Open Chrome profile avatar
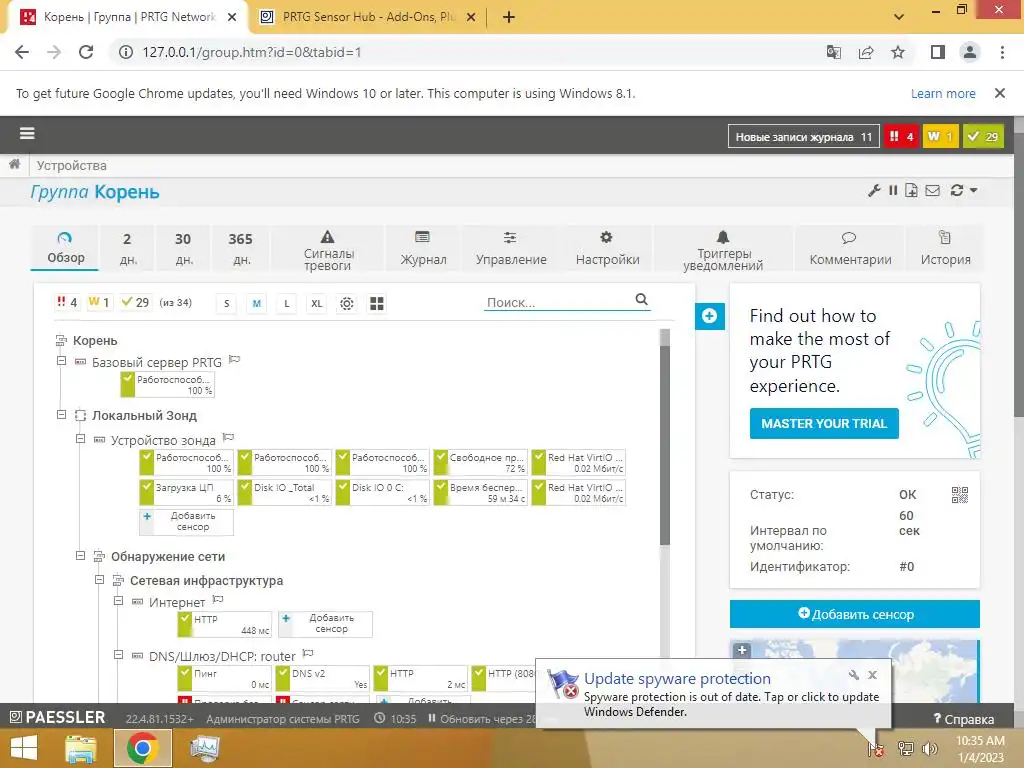This screenshot has width=1024, height=768. click(970, 52)
